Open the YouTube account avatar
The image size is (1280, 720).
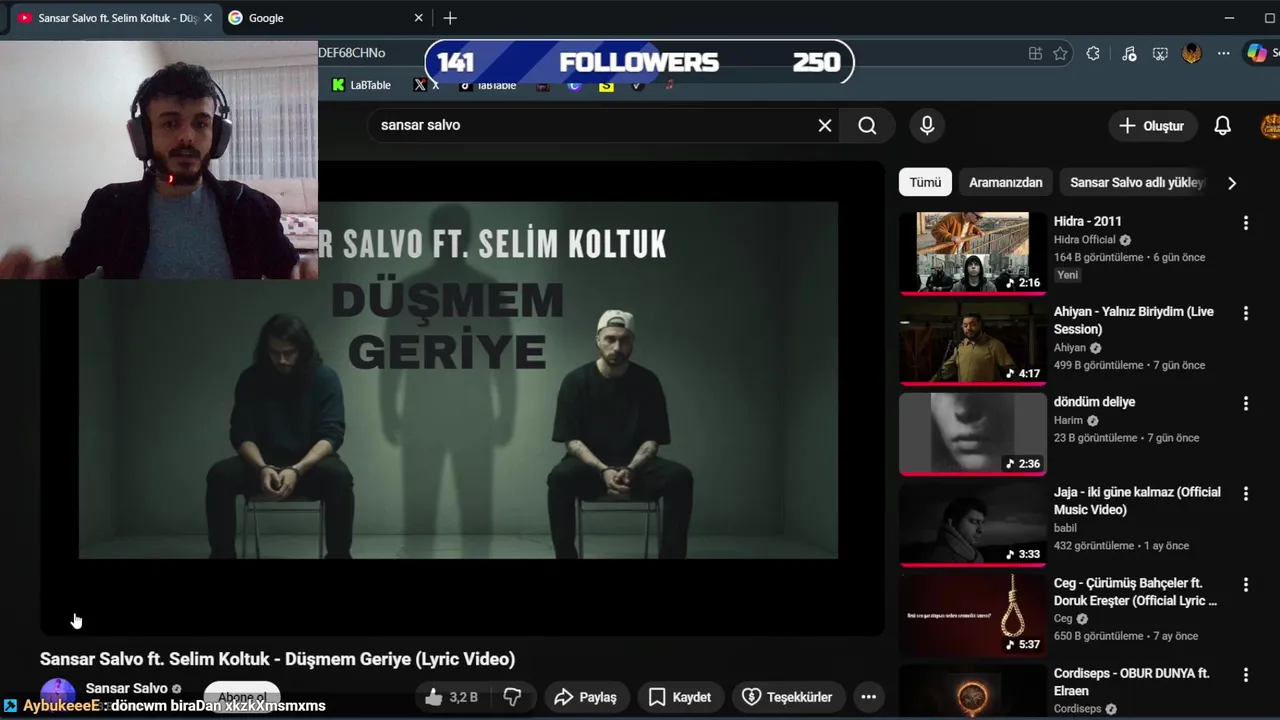(x=1271, y=126)
